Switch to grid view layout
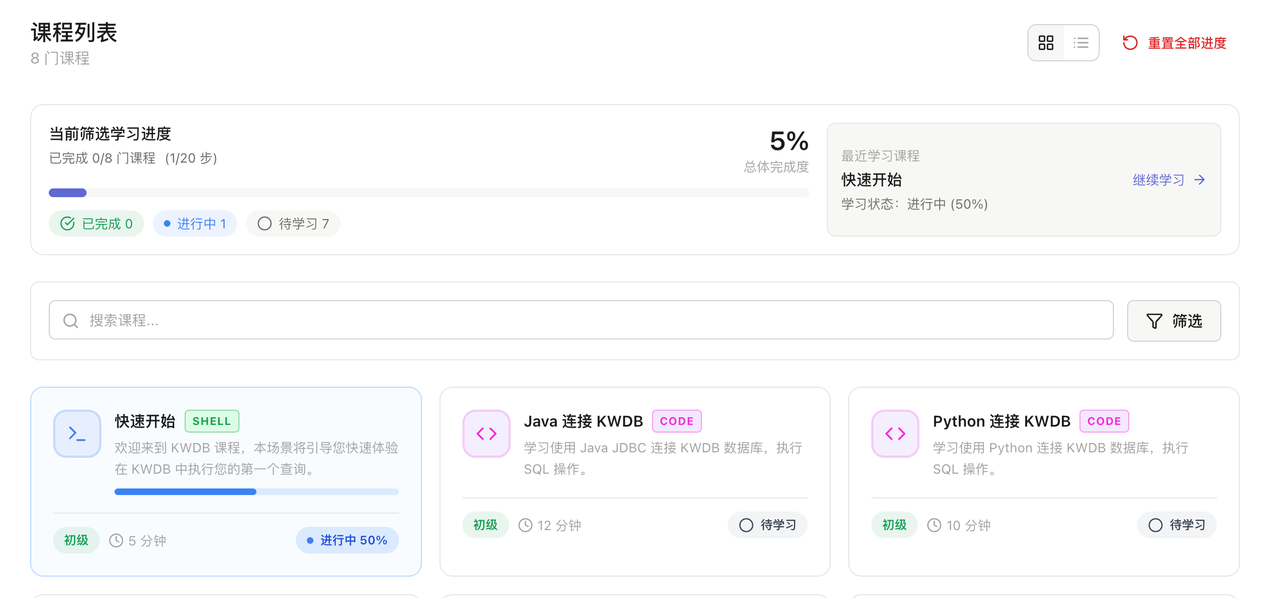 coord(1046,43)
